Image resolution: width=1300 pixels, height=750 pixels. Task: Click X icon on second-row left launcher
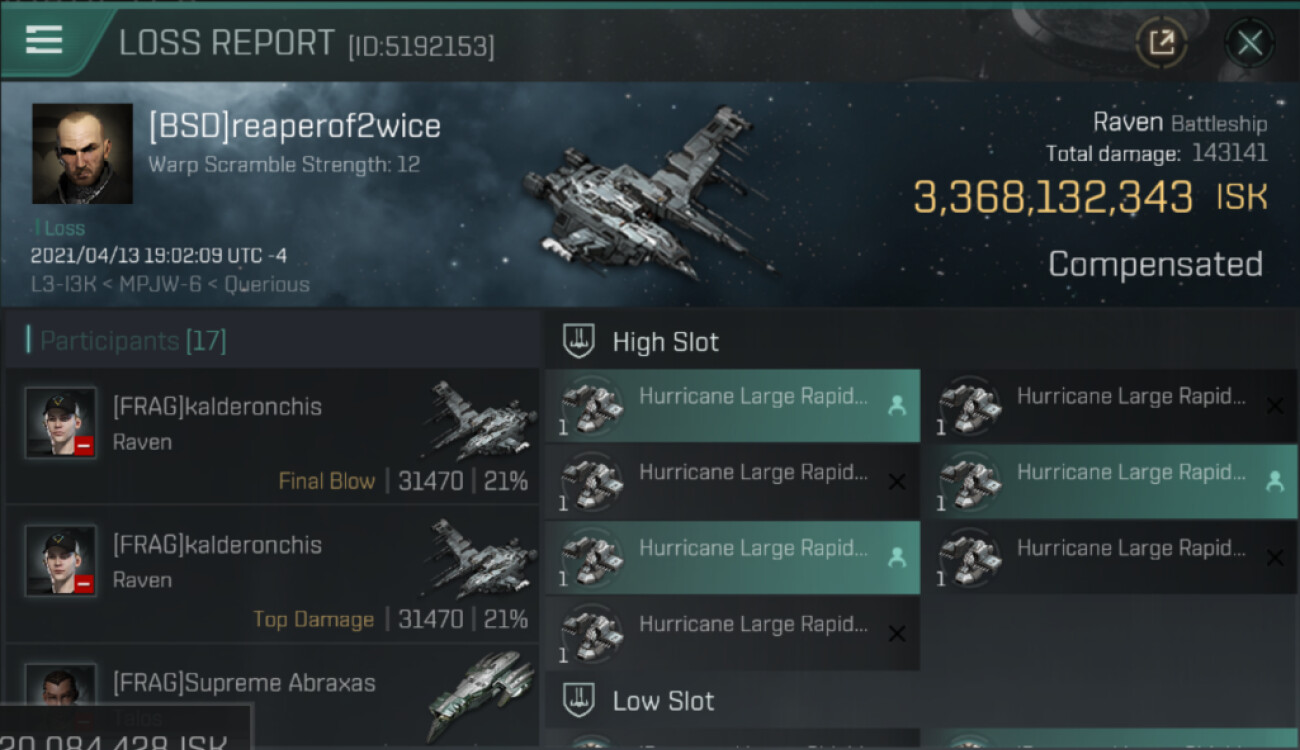pos(896,482)
